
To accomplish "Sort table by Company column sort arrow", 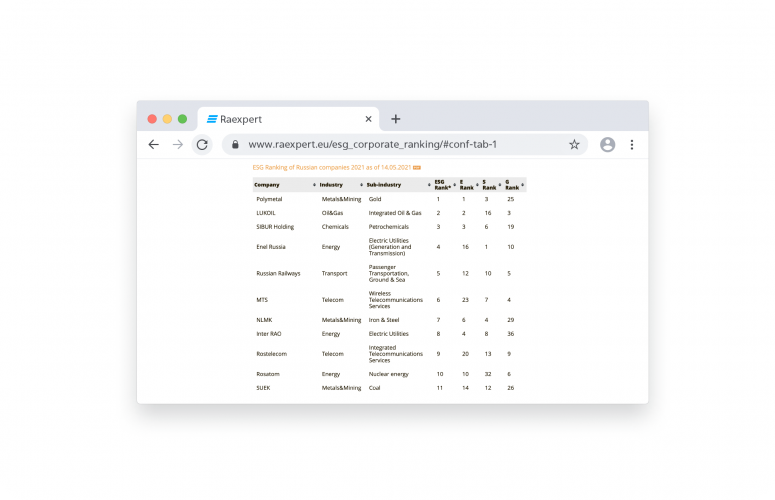I will (314, 185).
